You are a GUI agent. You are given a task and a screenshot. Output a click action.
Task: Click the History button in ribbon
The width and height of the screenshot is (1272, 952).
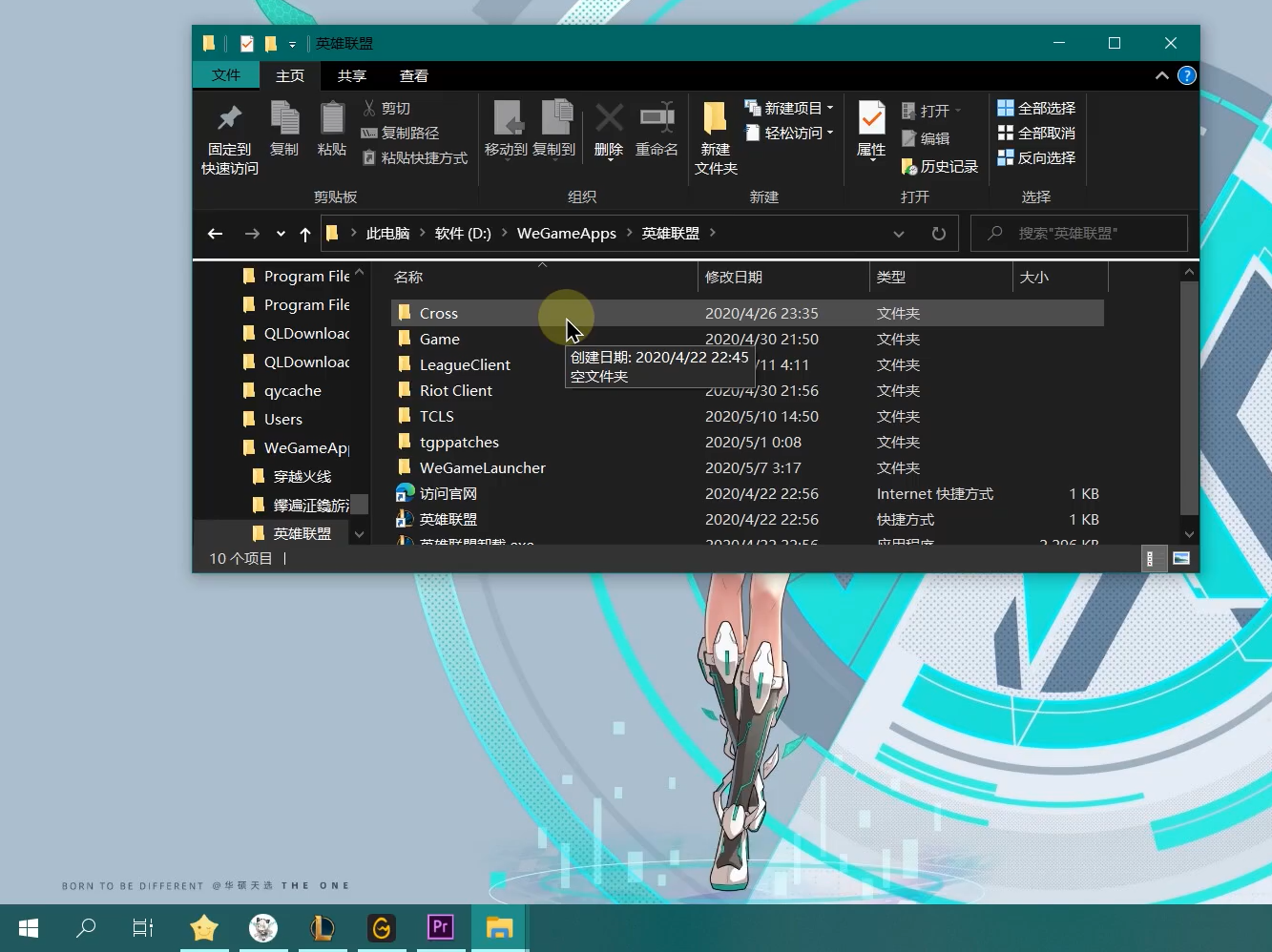(x=940, y=167)
